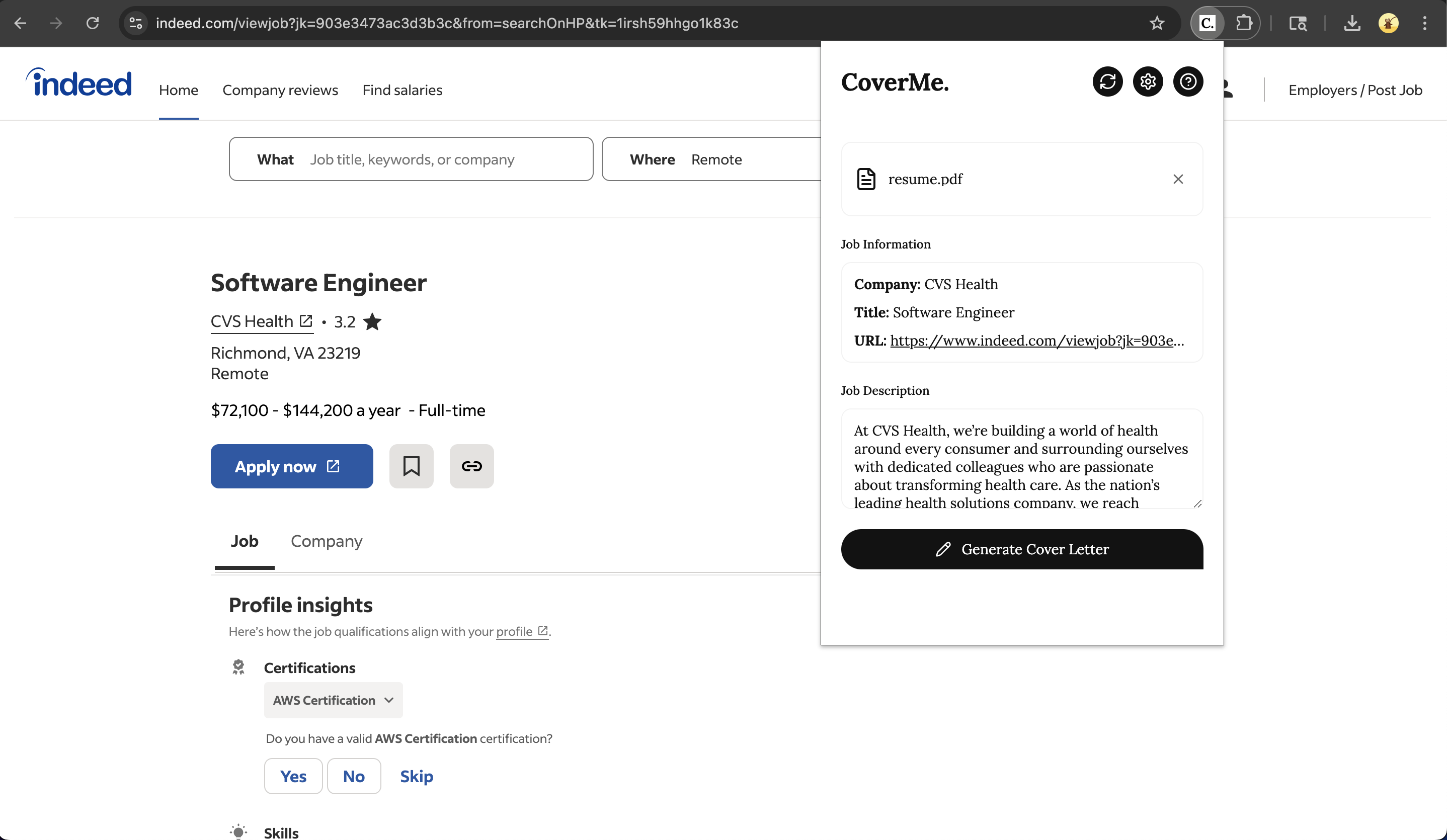
Task: Click Title: Software Engineer text in CoverMe
Action: click(x=934, y=312)
